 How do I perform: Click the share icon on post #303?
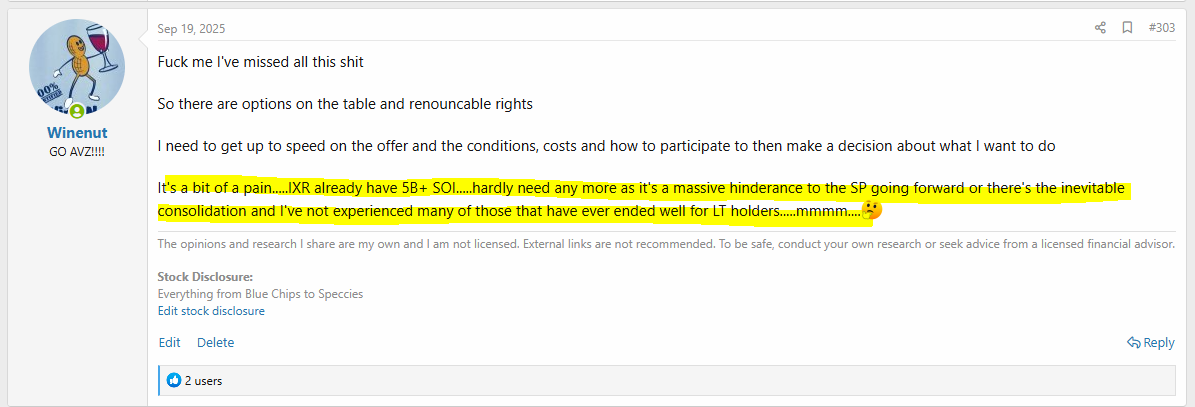pyautogui.click(x=1100, y=28)
